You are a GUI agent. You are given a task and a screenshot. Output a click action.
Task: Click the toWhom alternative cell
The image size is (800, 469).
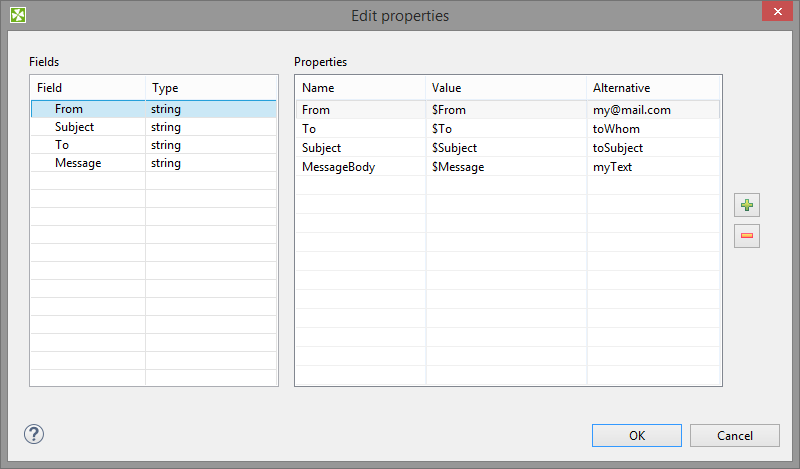coord(616,129)
